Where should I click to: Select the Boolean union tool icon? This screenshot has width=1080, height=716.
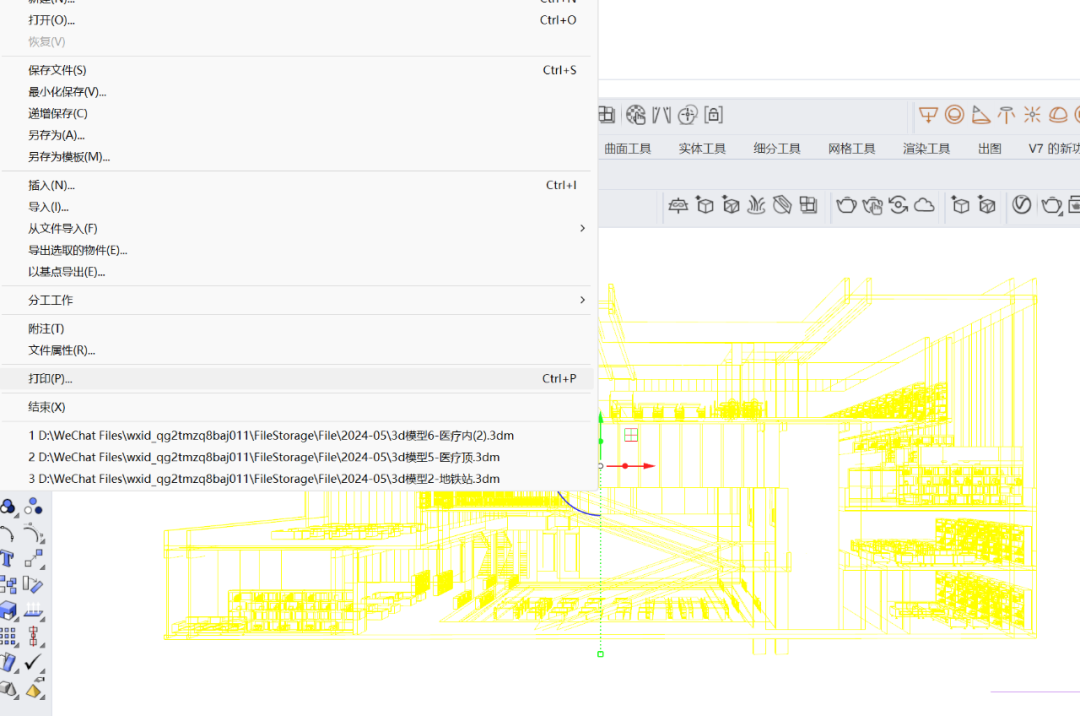[x=8, y=507]
